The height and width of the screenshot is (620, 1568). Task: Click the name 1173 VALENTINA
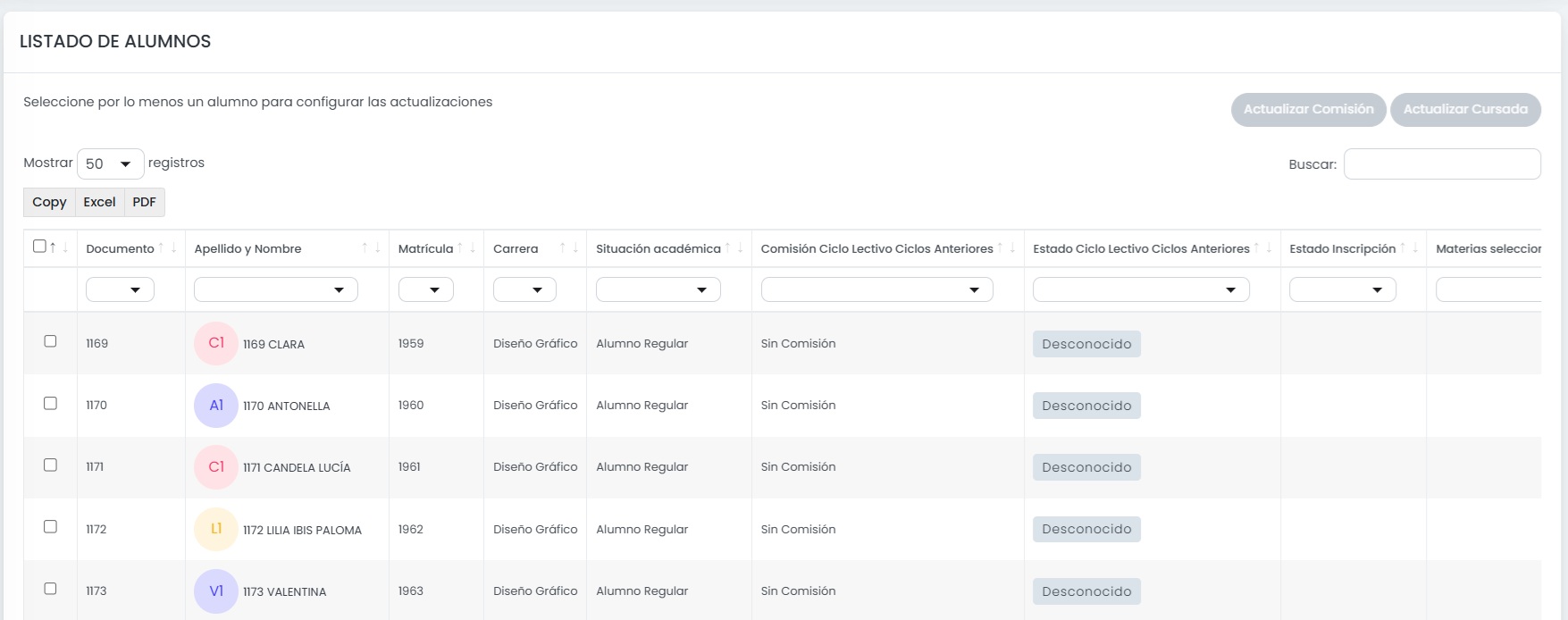click(284, 591)
